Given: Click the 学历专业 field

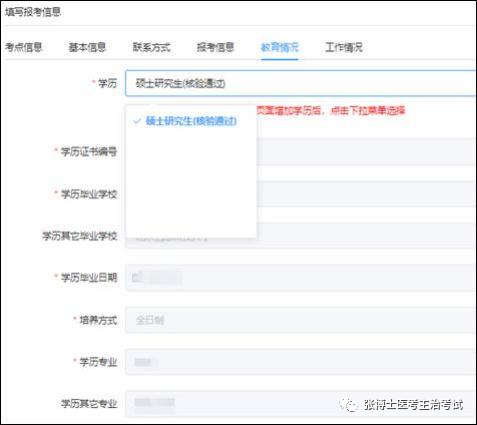Looking at the screenshot, I should [301, 362].
